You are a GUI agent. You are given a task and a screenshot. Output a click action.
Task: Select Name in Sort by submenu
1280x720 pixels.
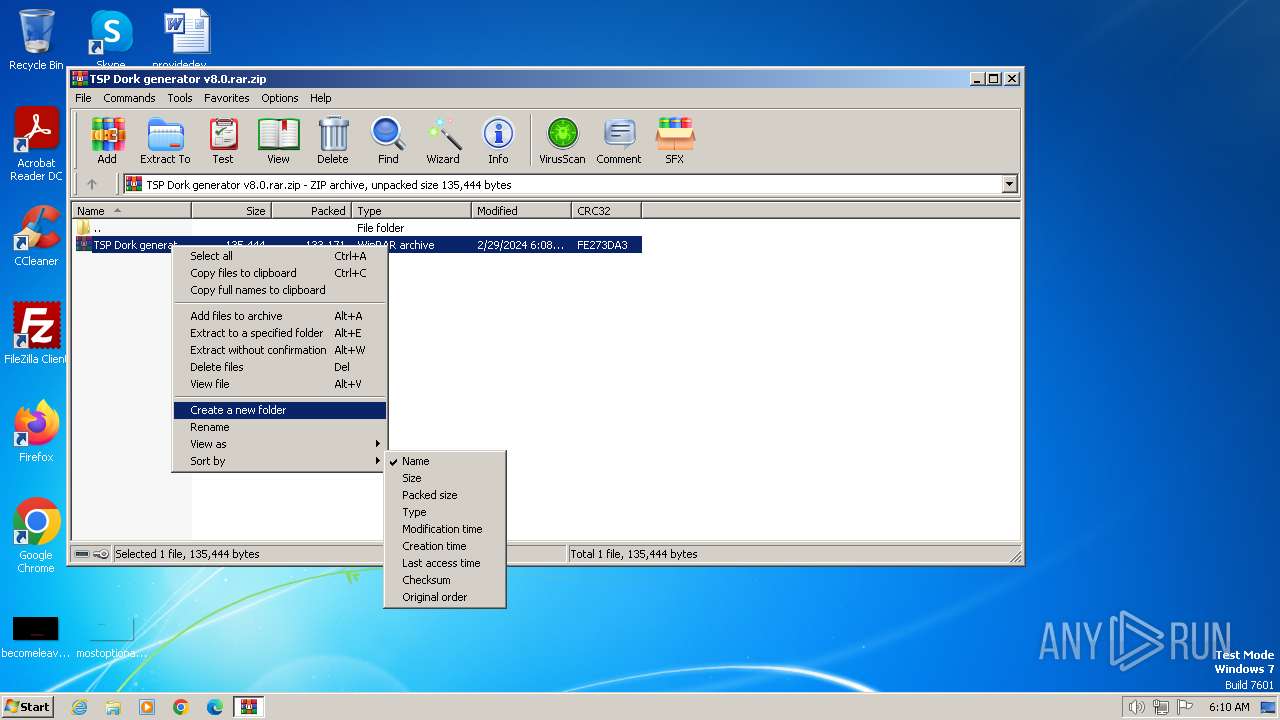pyautogui.click(x=445, y=461)
